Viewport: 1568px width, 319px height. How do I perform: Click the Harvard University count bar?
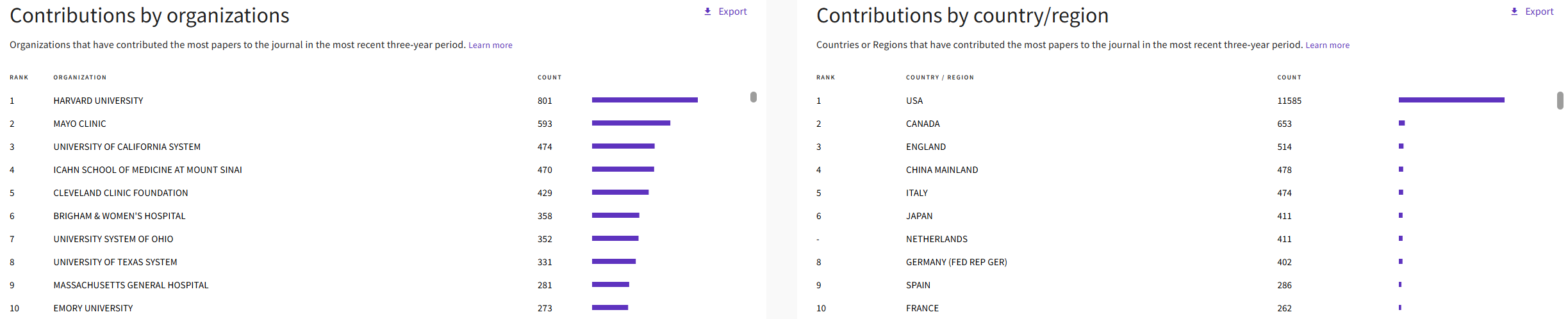point(645,100)
